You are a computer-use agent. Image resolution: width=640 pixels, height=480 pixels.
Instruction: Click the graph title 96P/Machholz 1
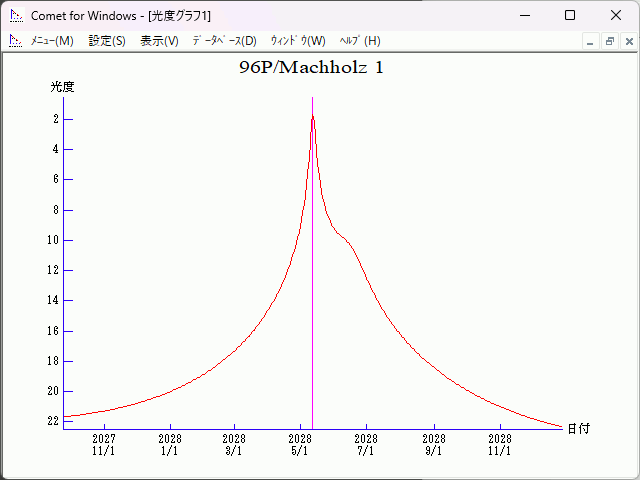tap(311, 68)
